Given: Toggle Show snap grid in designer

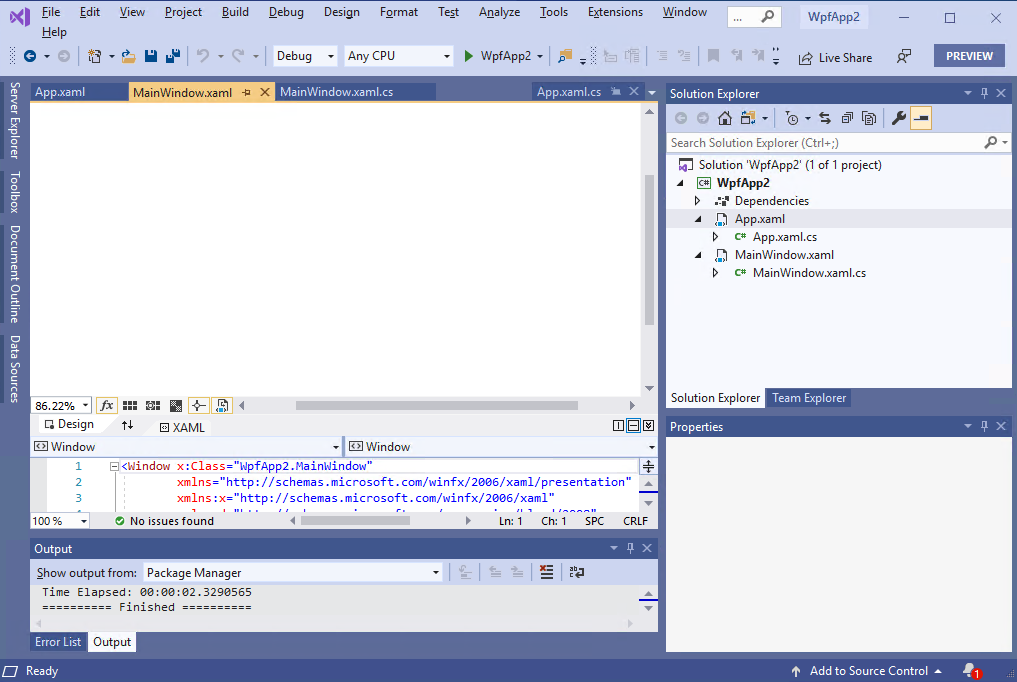Looking at the screenshot, I should click(130, 406).
